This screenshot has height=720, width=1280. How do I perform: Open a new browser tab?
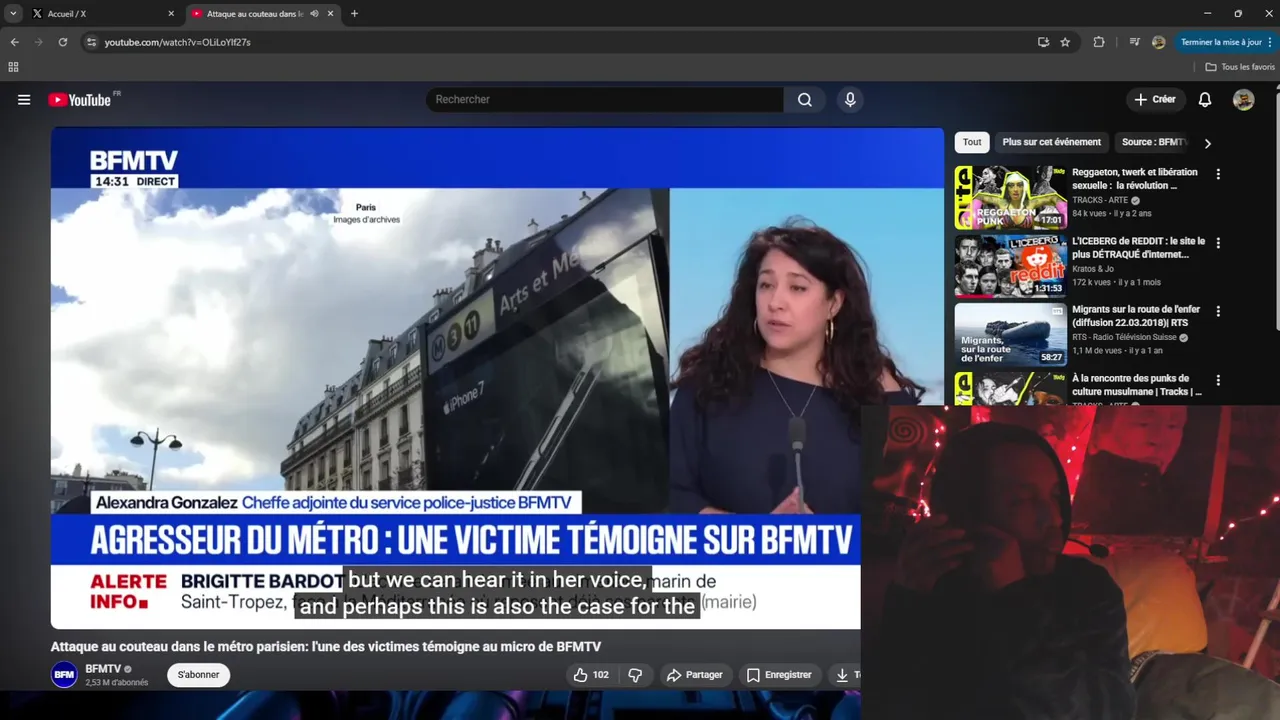[354, 14]
